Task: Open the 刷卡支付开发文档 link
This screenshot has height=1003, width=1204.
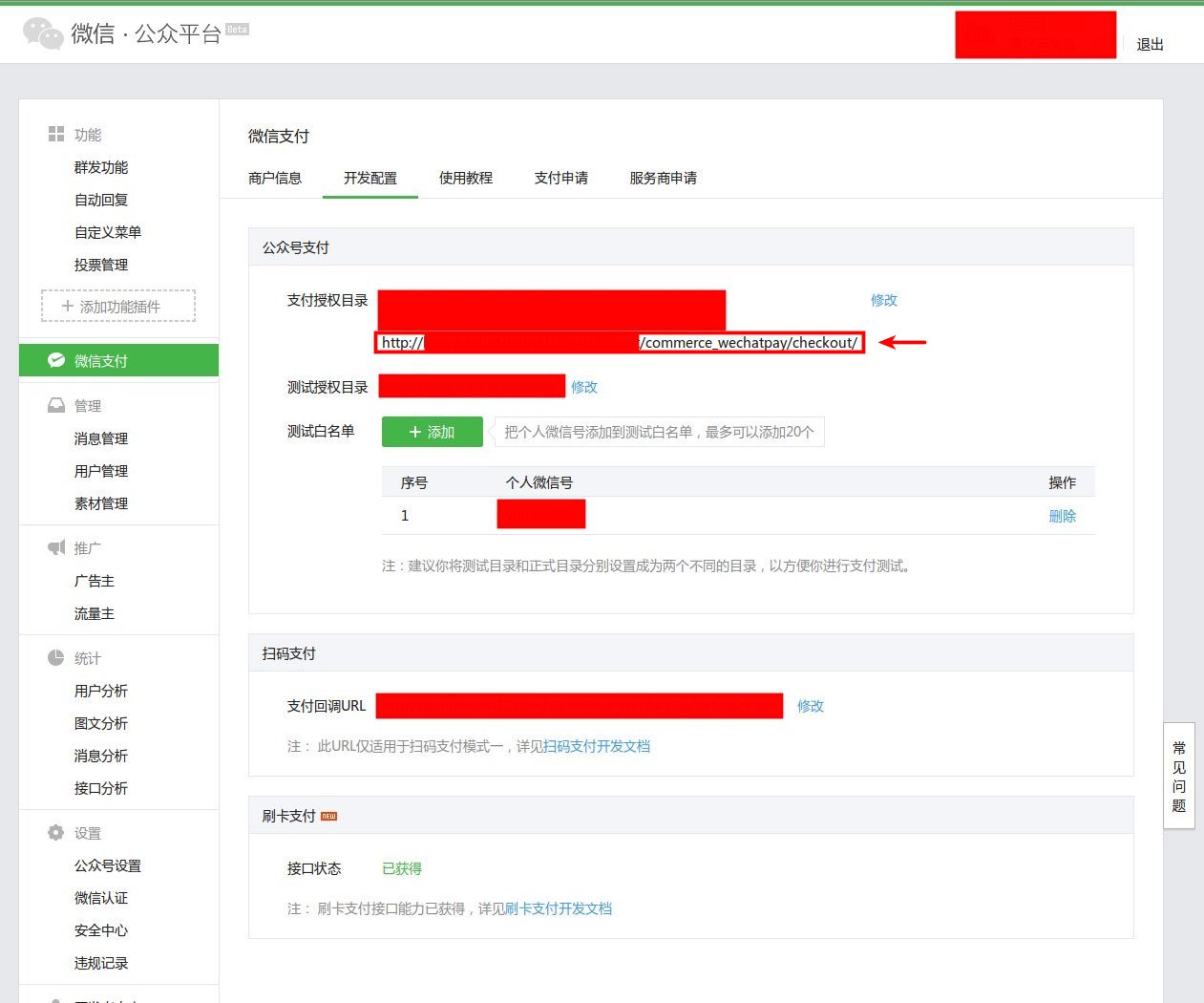Action: click(559, 908)
